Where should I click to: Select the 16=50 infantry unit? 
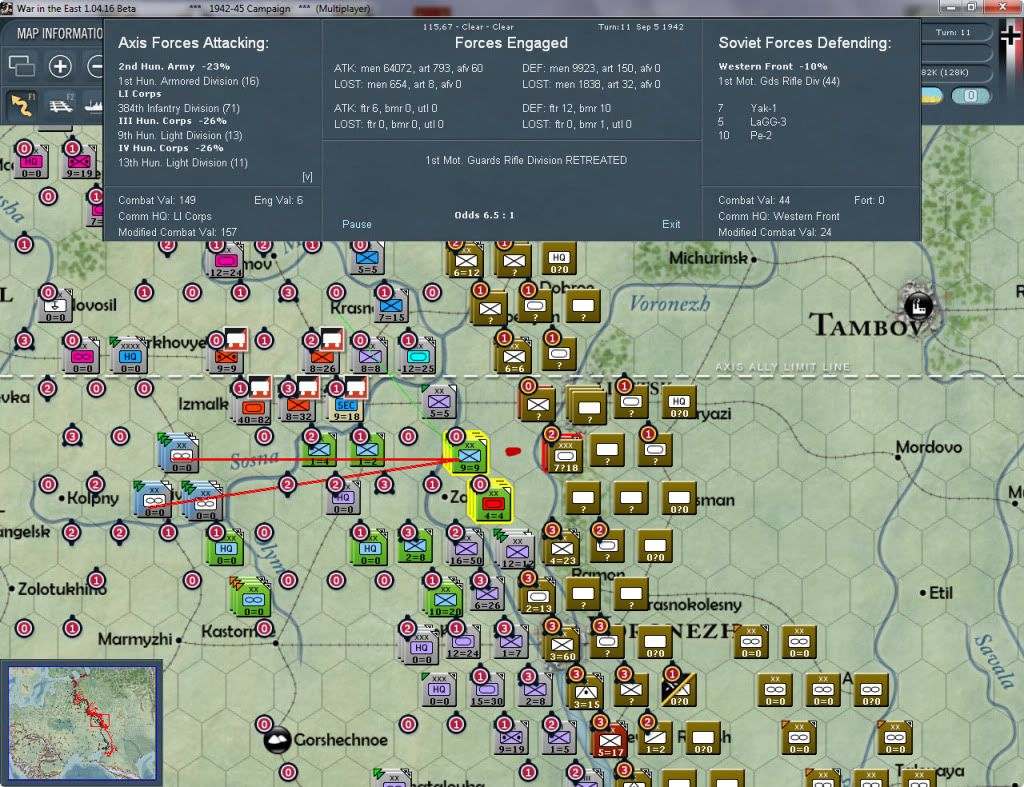pyautogui.click(x=466, y=549)
